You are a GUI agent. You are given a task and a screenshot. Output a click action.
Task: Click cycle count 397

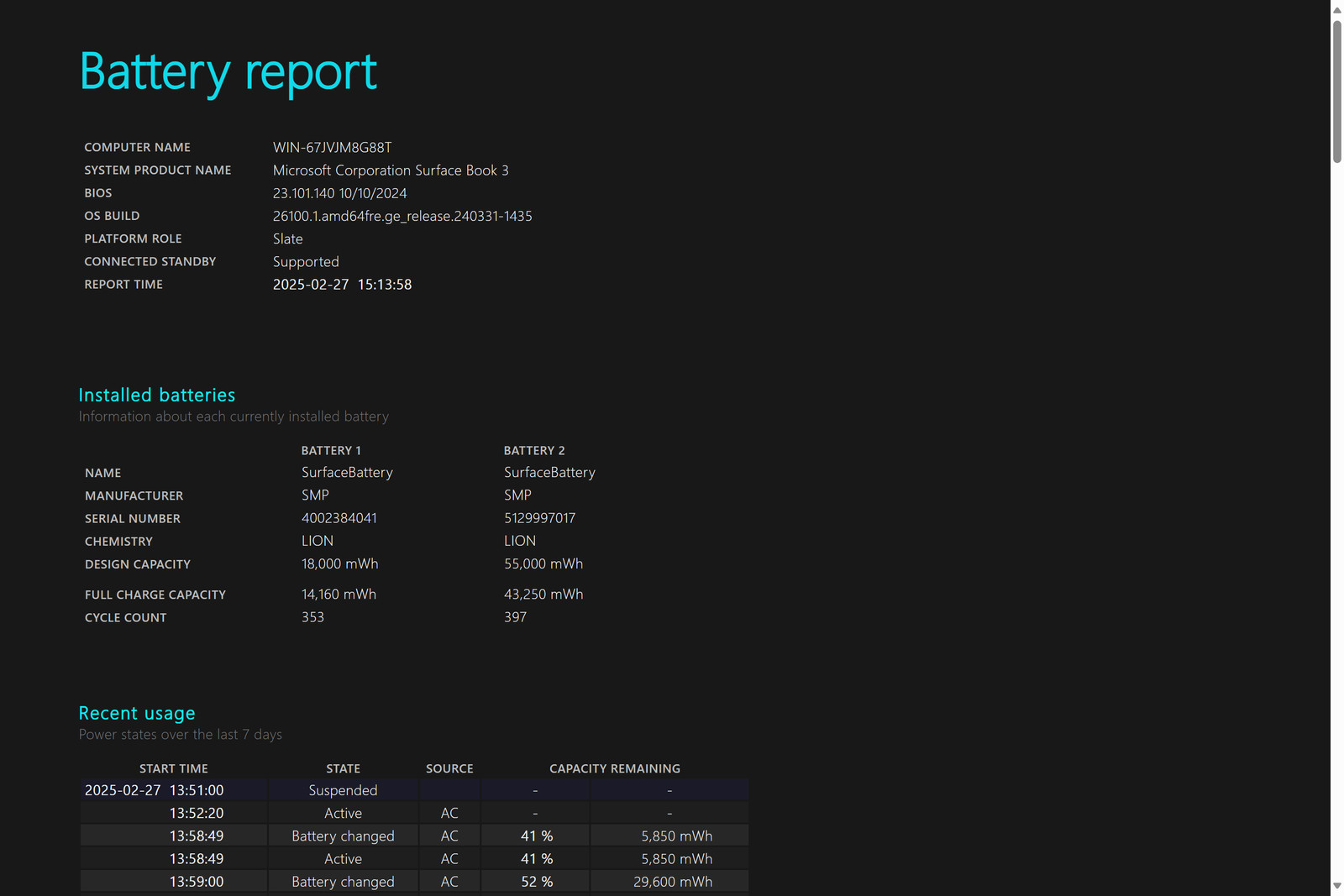pyautogui.click(x=516, y=617)
